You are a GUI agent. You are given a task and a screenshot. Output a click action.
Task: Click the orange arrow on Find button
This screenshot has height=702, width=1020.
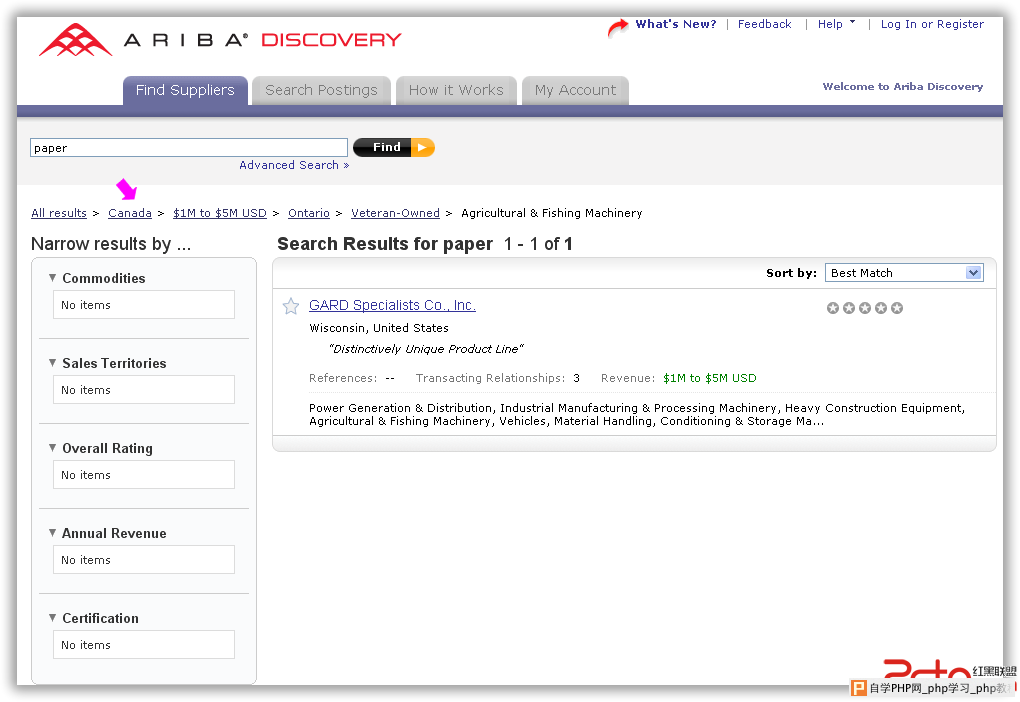(x=422, y=148)
